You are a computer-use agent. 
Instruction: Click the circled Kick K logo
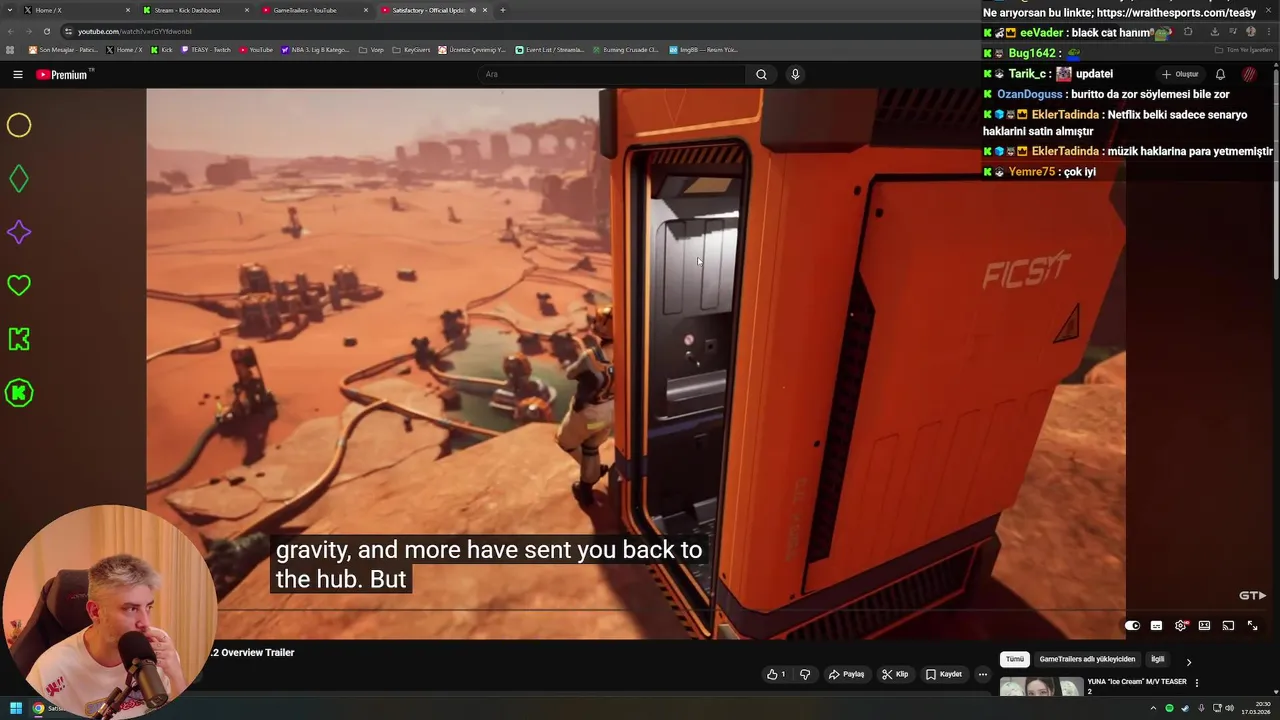19,393
